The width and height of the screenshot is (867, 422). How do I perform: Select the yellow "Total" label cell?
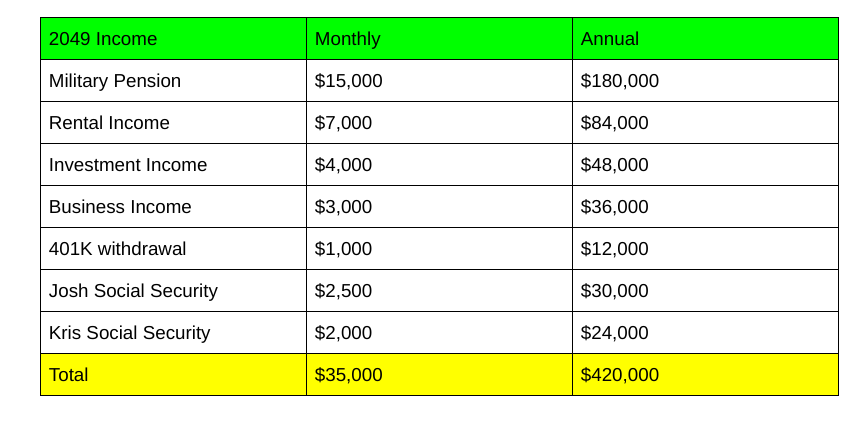click(69, 375)
